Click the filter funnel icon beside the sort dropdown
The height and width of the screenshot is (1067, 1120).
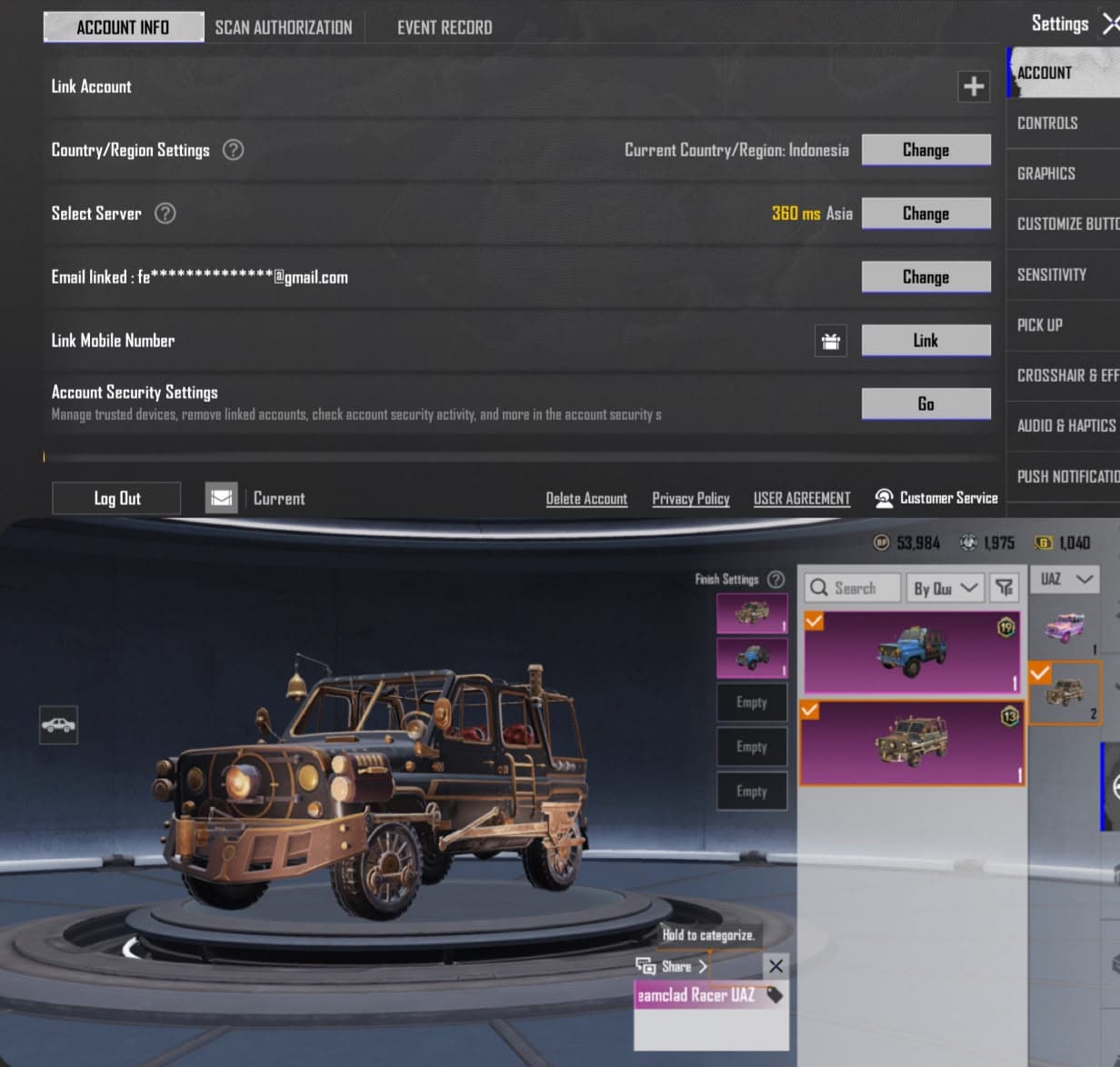[1004, 588]
